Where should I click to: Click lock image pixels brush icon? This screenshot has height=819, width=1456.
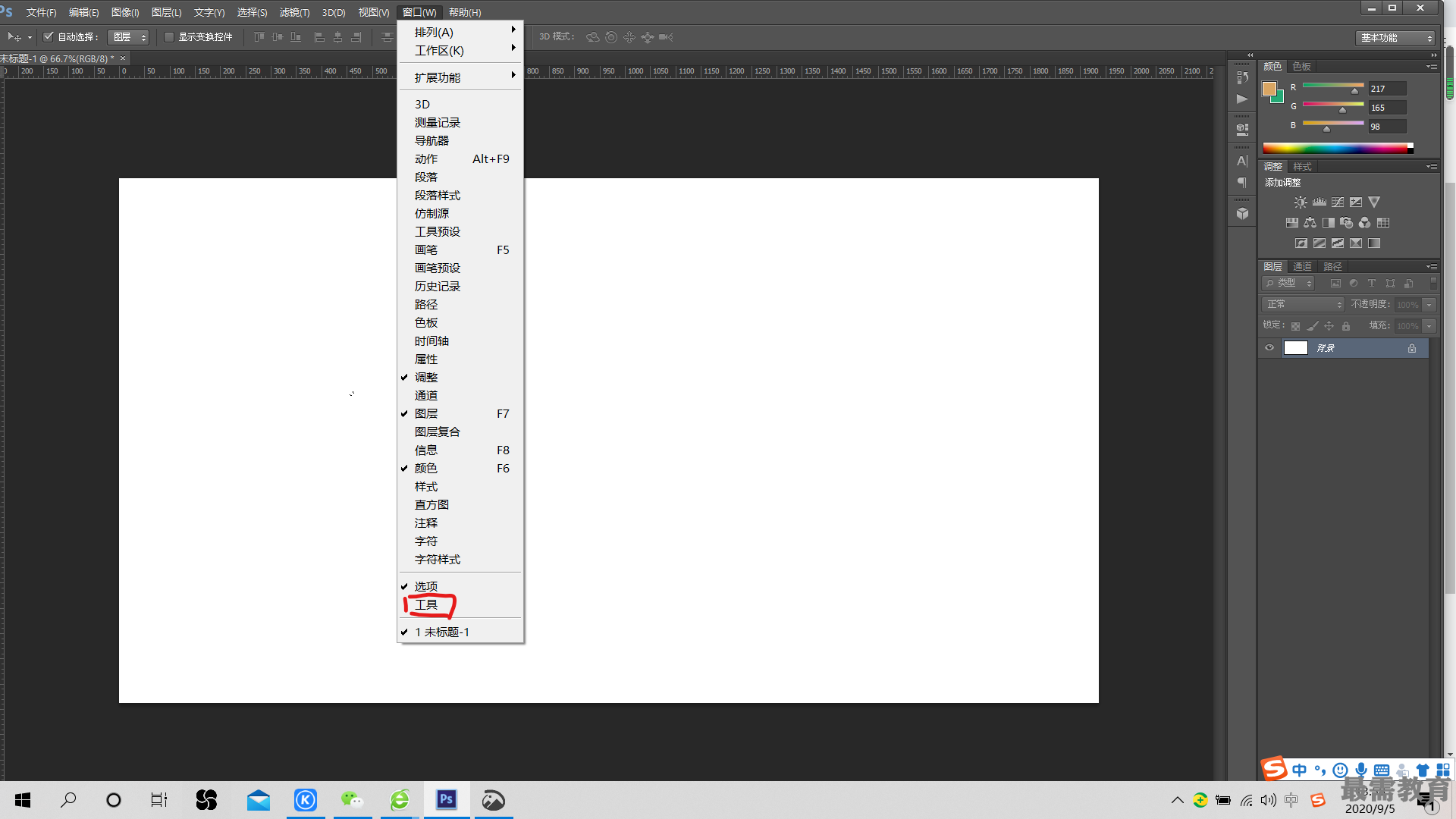[x=1313, y=326]
